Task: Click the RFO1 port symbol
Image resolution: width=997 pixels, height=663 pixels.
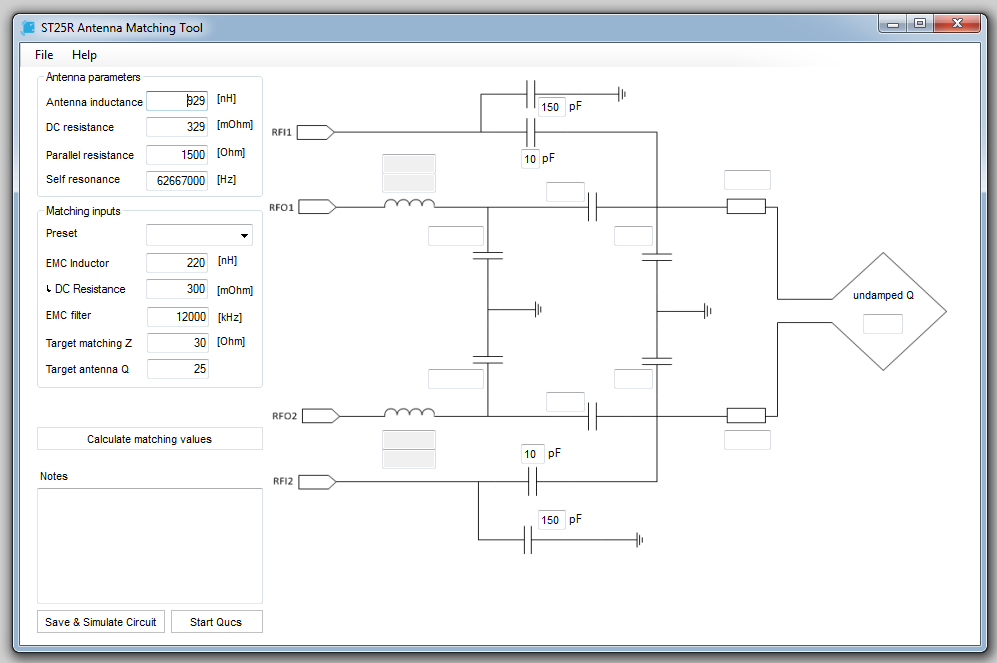Action: coord(317,207)
